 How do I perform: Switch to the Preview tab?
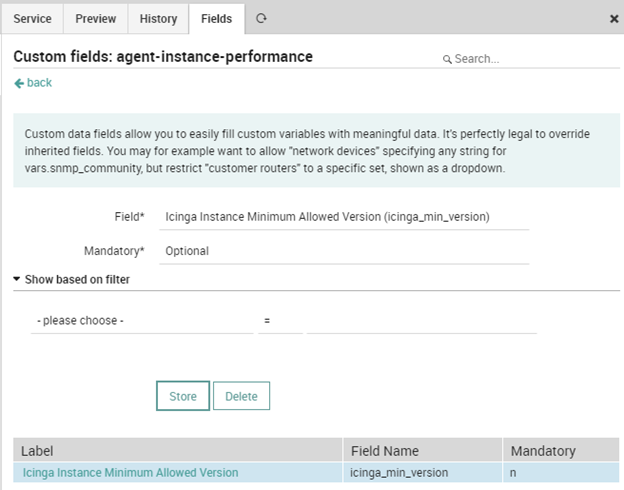[x=96, y=19]
